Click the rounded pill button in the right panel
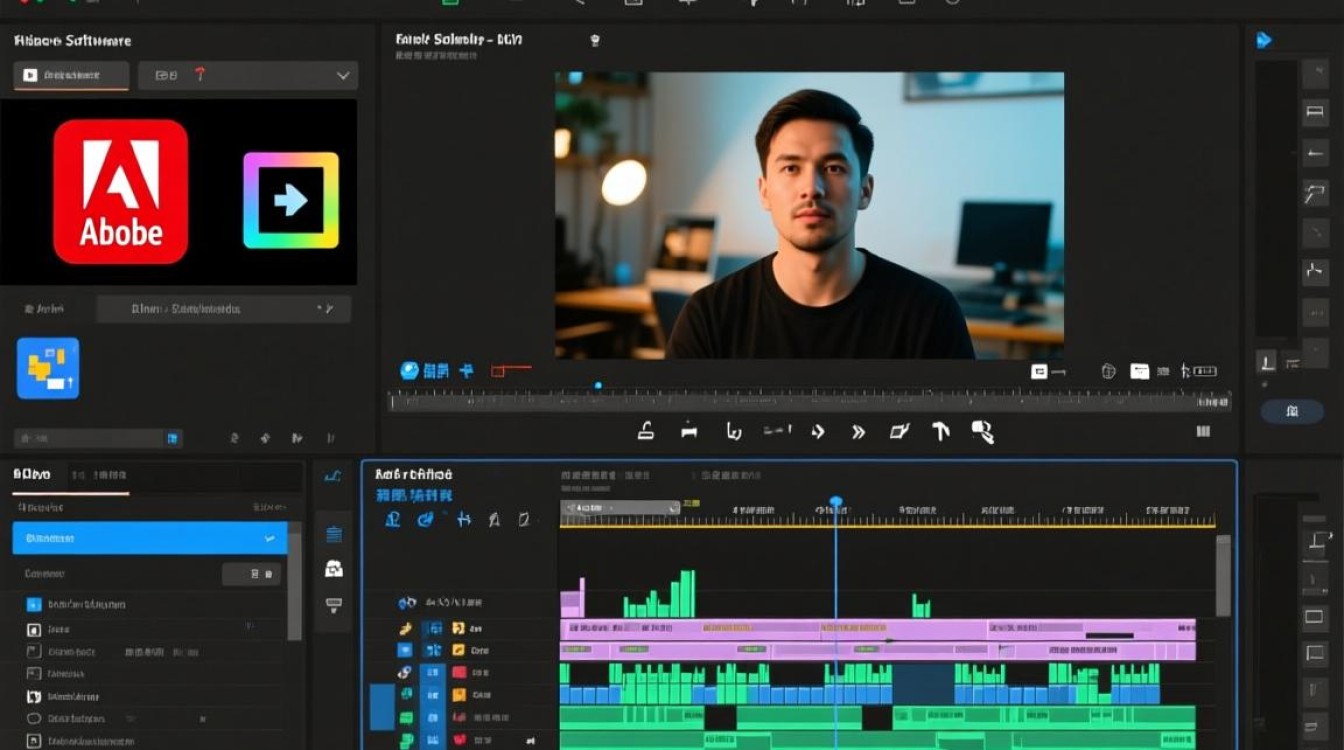Image resolution: width=1344 pixels, height=750 pixels. click(1292, 411)
